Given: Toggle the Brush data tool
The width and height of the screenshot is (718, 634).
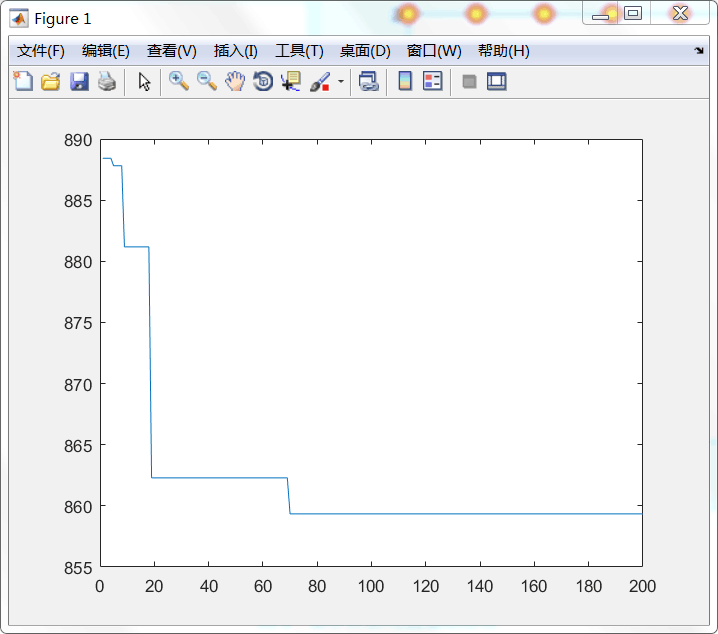Looking at the screenshot, I should click(319, 82).
